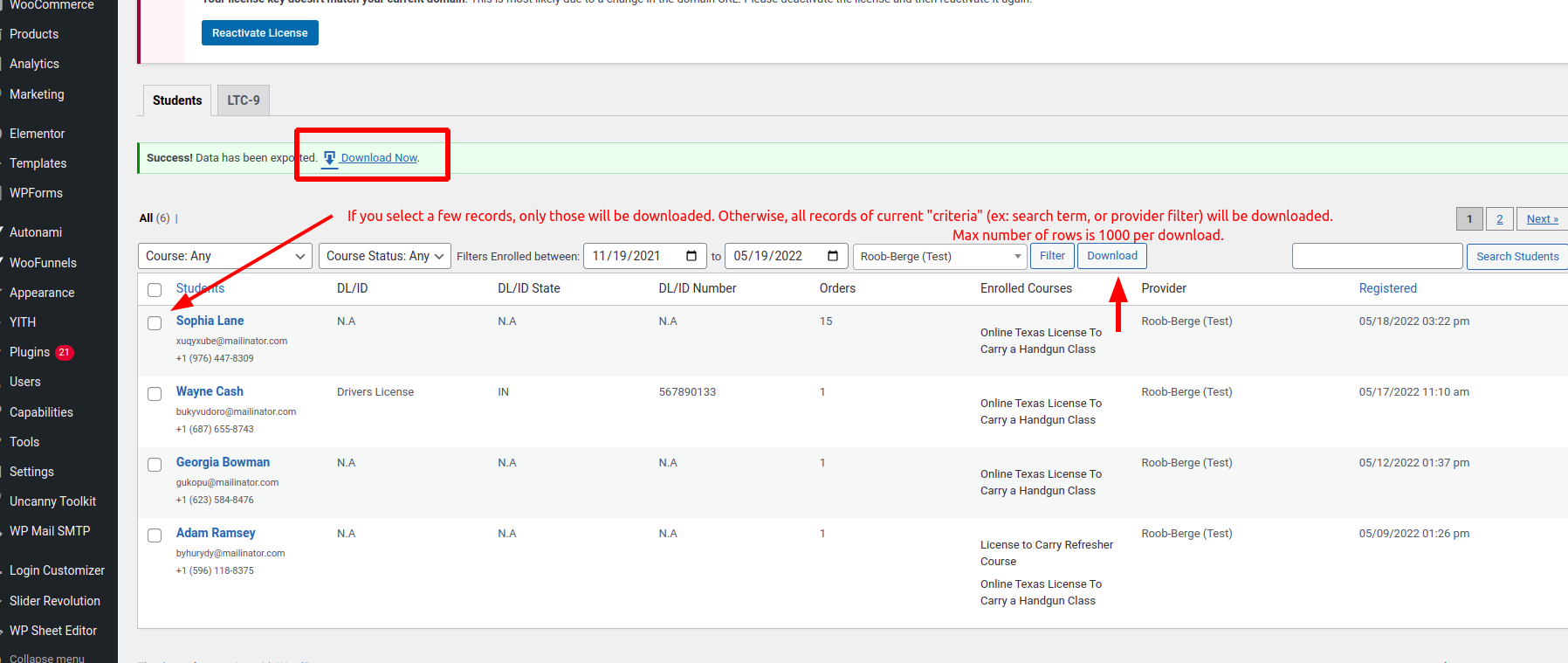Focus the search students text field
The width and height of the screenshot is (1568, 663).
click(1377, 256)
